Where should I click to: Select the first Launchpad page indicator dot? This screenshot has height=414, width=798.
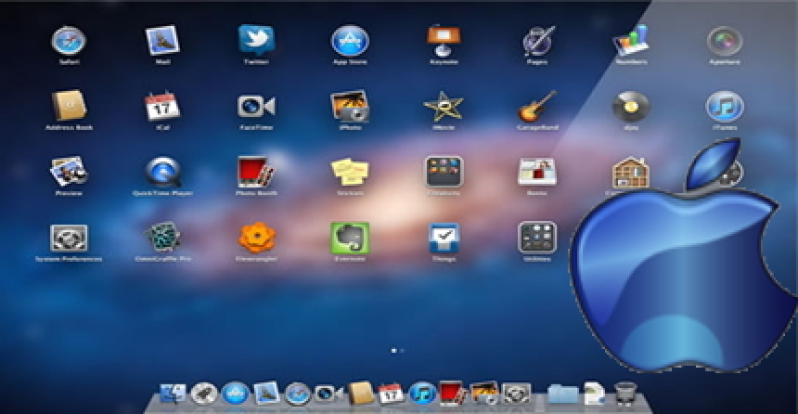coord(393,350)
